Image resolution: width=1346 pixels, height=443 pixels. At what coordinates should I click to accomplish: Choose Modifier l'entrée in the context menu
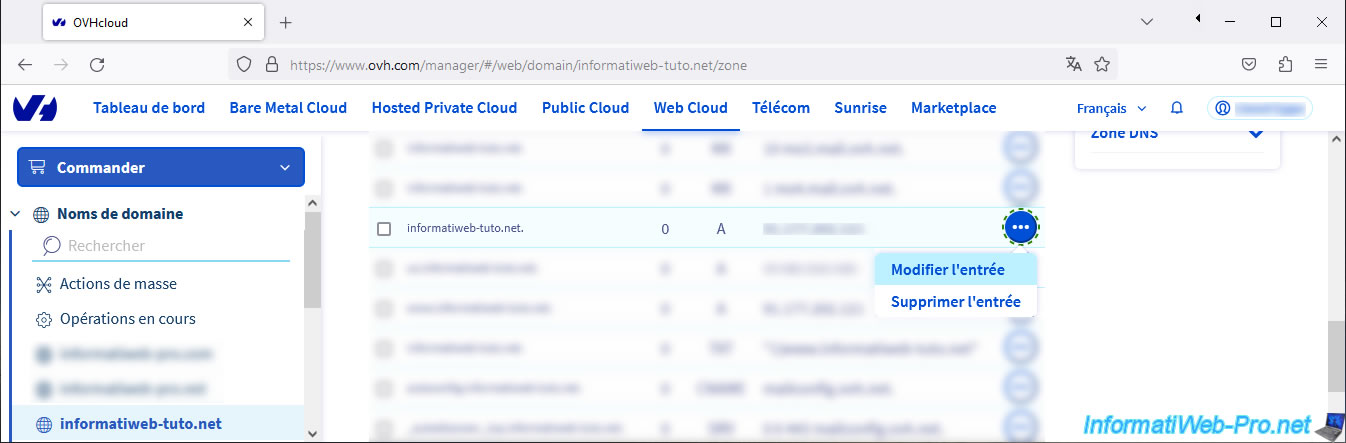(x=955, y=270)
